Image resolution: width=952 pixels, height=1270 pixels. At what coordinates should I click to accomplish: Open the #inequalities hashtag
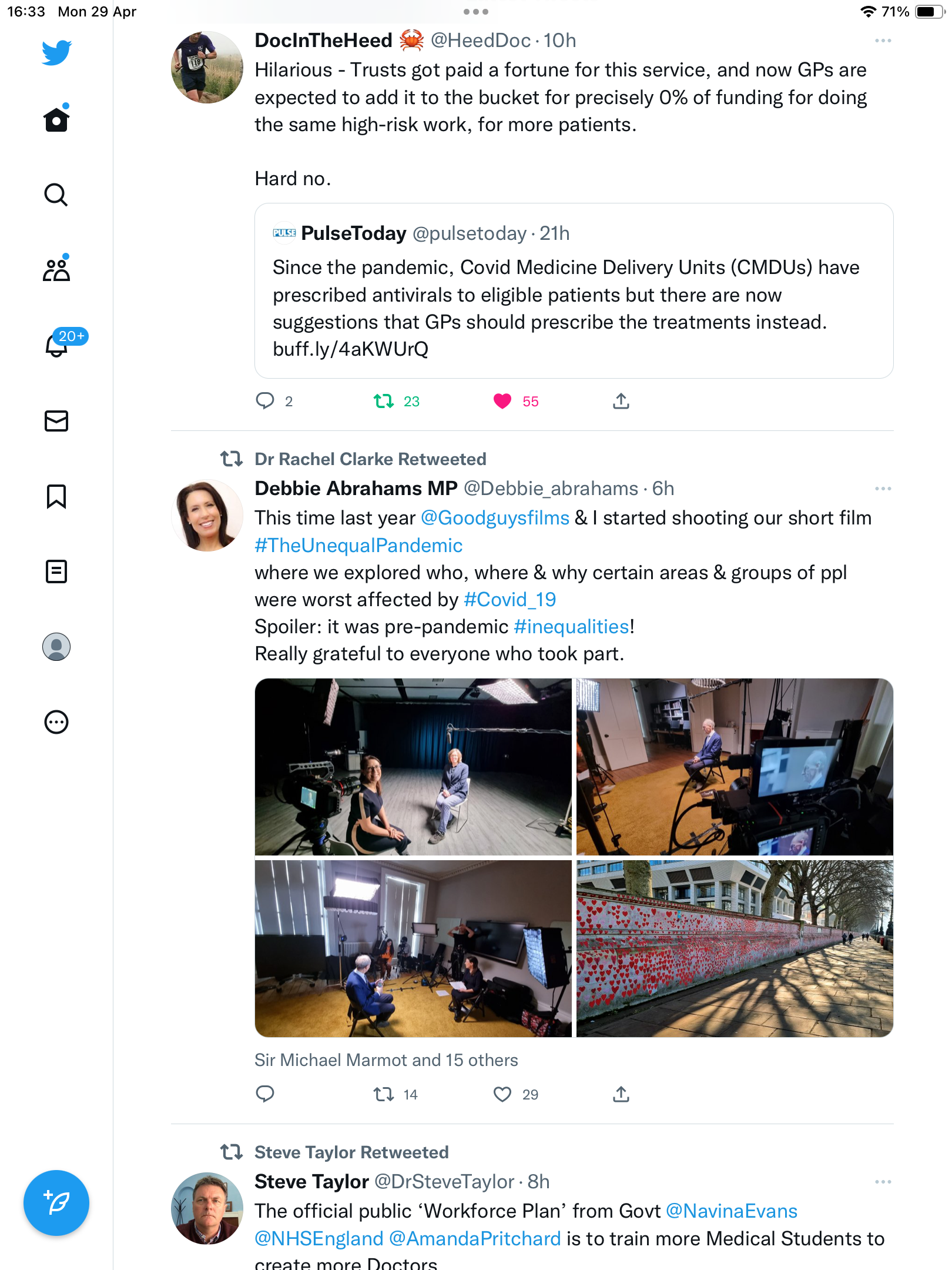571,627
